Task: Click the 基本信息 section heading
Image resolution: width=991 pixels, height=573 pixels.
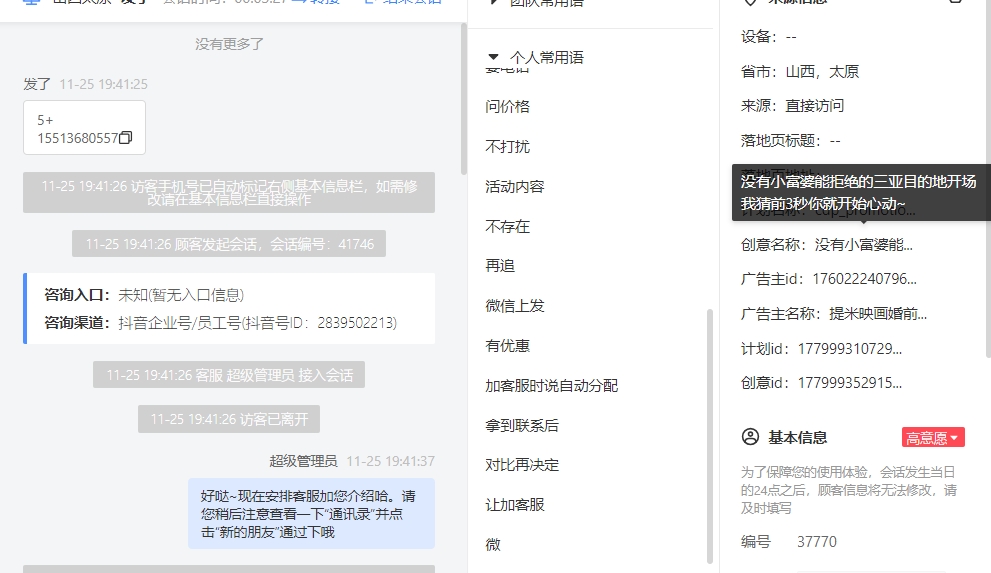Action: click(798, 437)
